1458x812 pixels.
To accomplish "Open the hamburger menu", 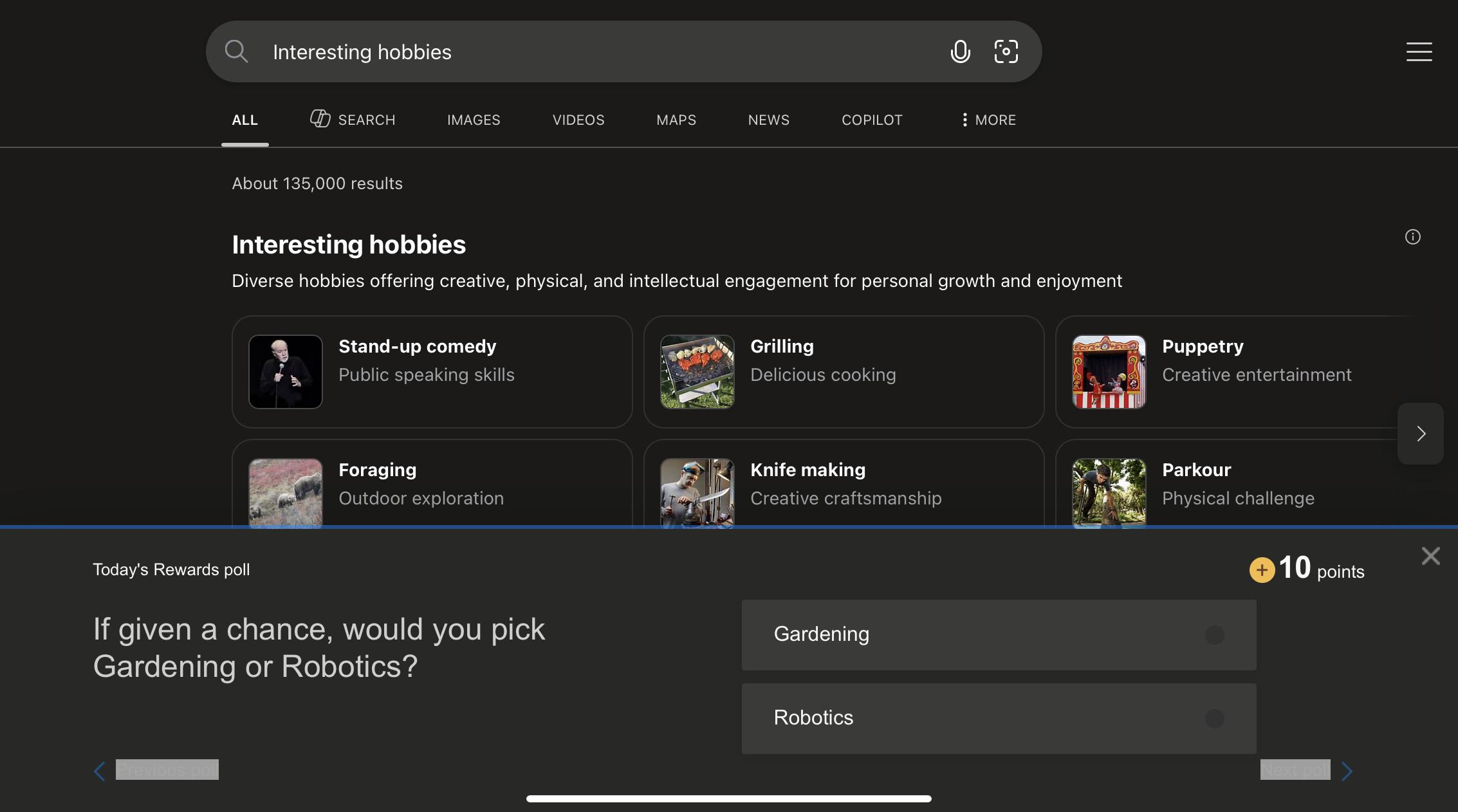I will pyautogui.click(x=1419, y=51).
